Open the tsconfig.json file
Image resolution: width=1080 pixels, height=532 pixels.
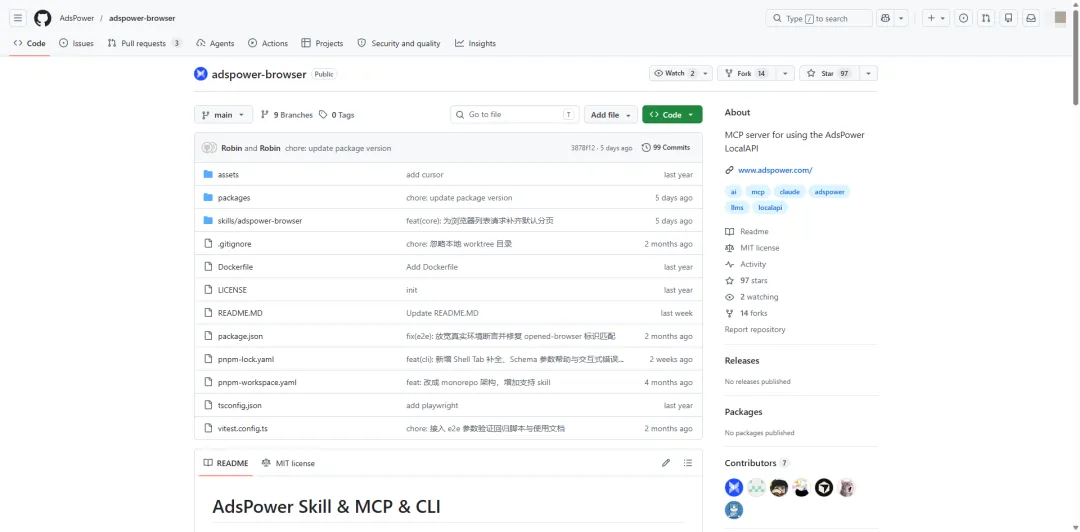click(x=240, y=406)
